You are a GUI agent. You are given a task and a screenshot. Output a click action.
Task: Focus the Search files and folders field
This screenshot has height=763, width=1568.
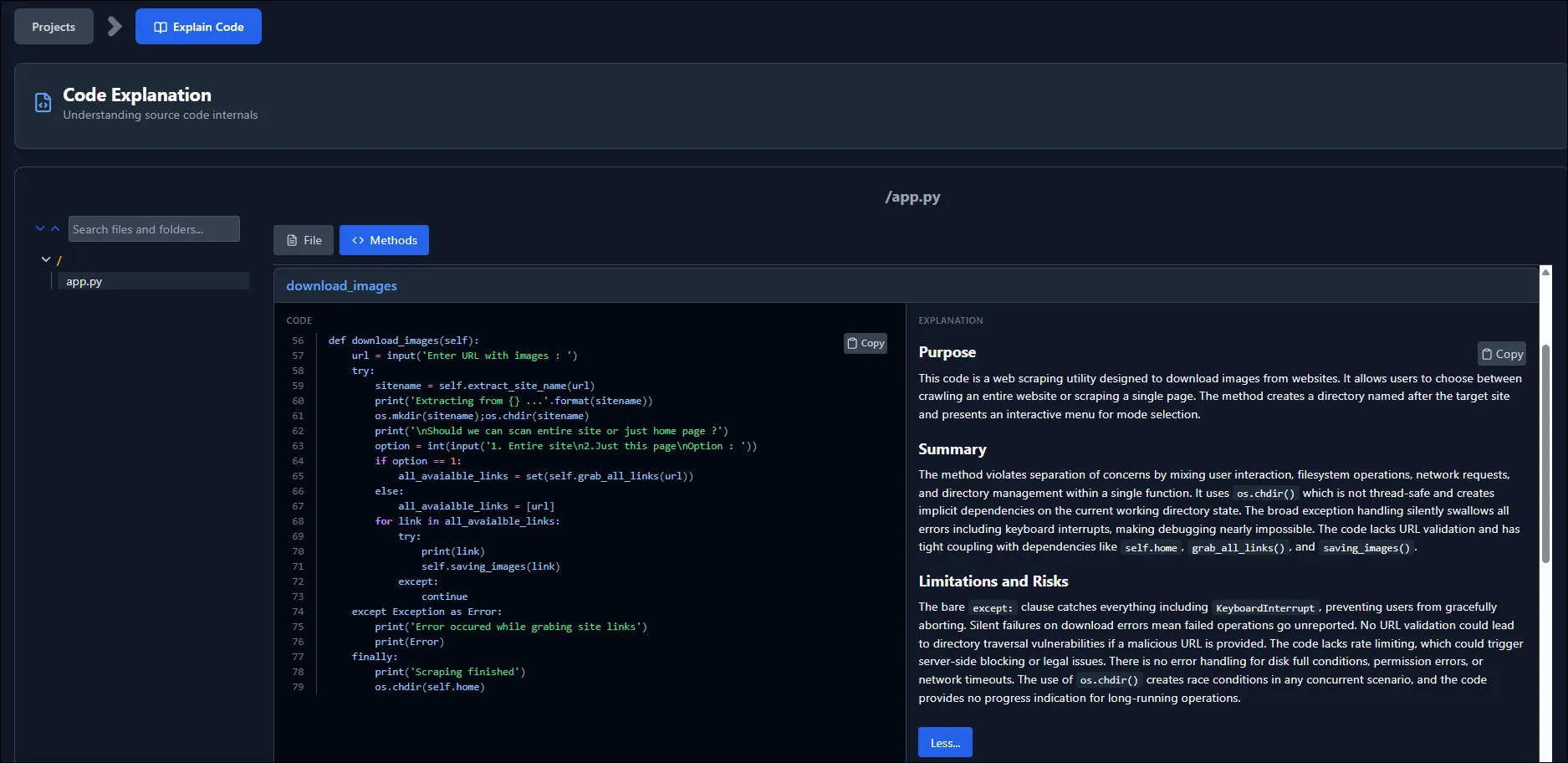154,229
